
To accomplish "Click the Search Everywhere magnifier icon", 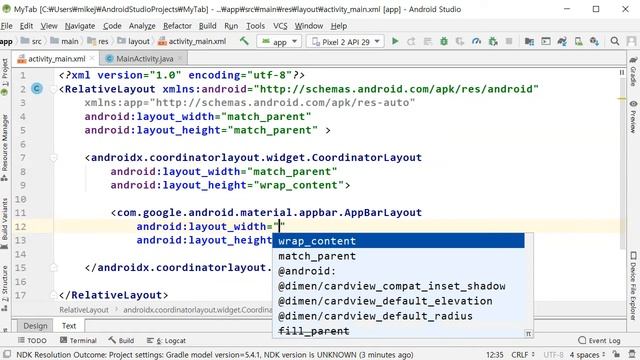I will [x=615, y=41].
